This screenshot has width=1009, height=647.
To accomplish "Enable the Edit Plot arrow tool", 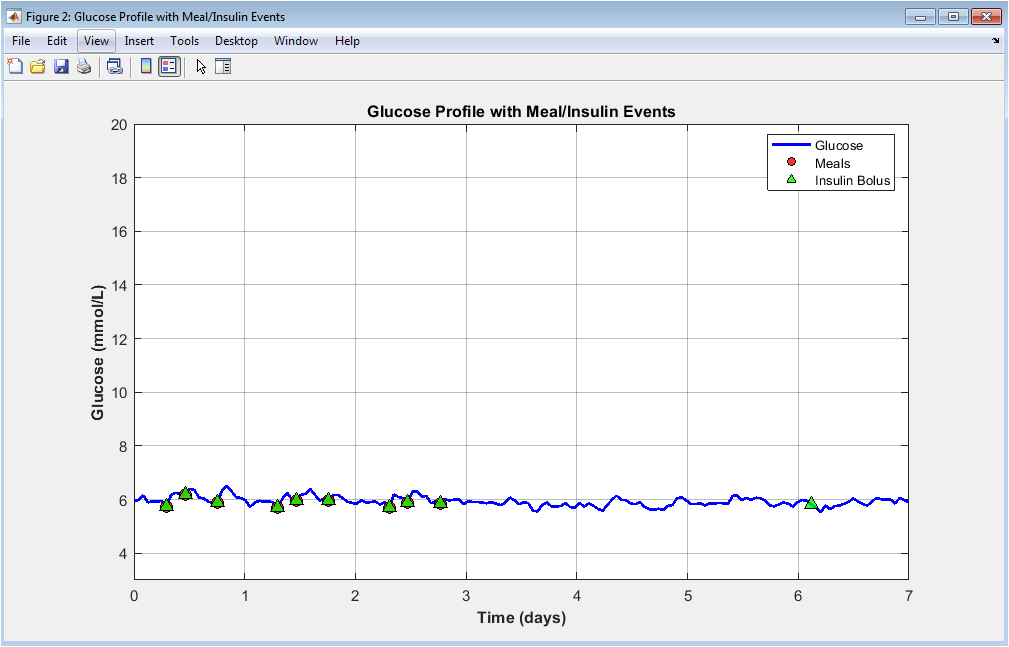I will [201, 67].
